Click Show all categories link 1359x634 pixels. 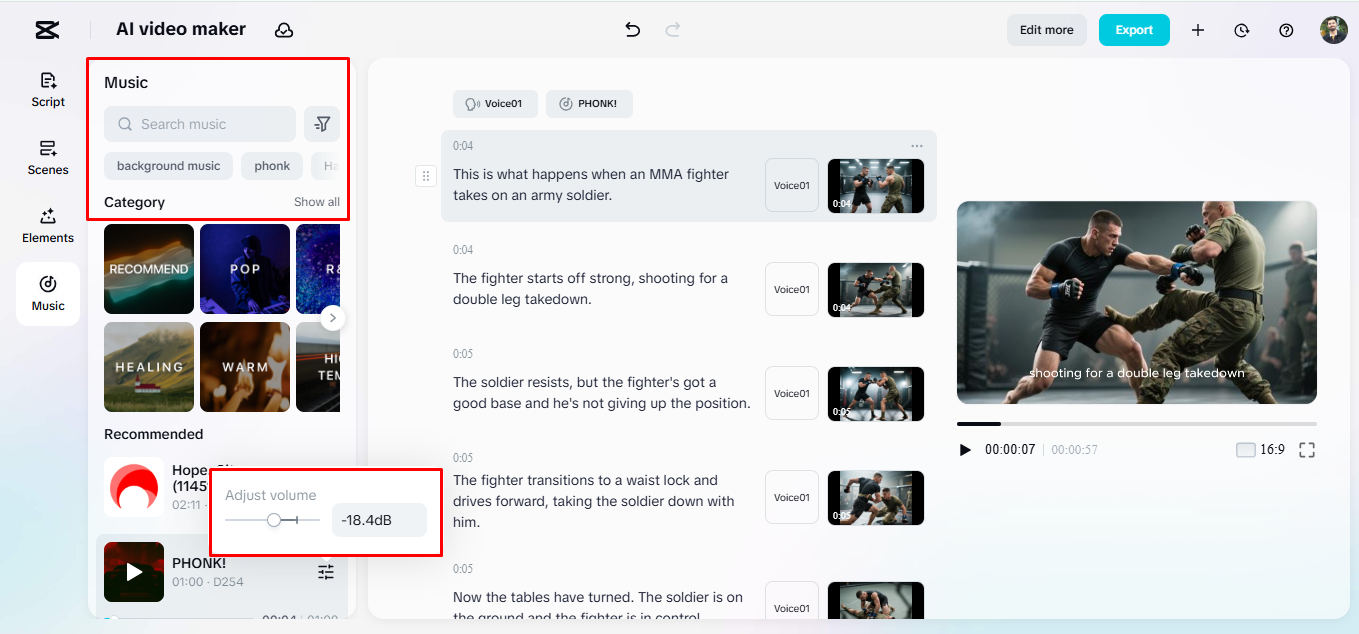point(316,202)
